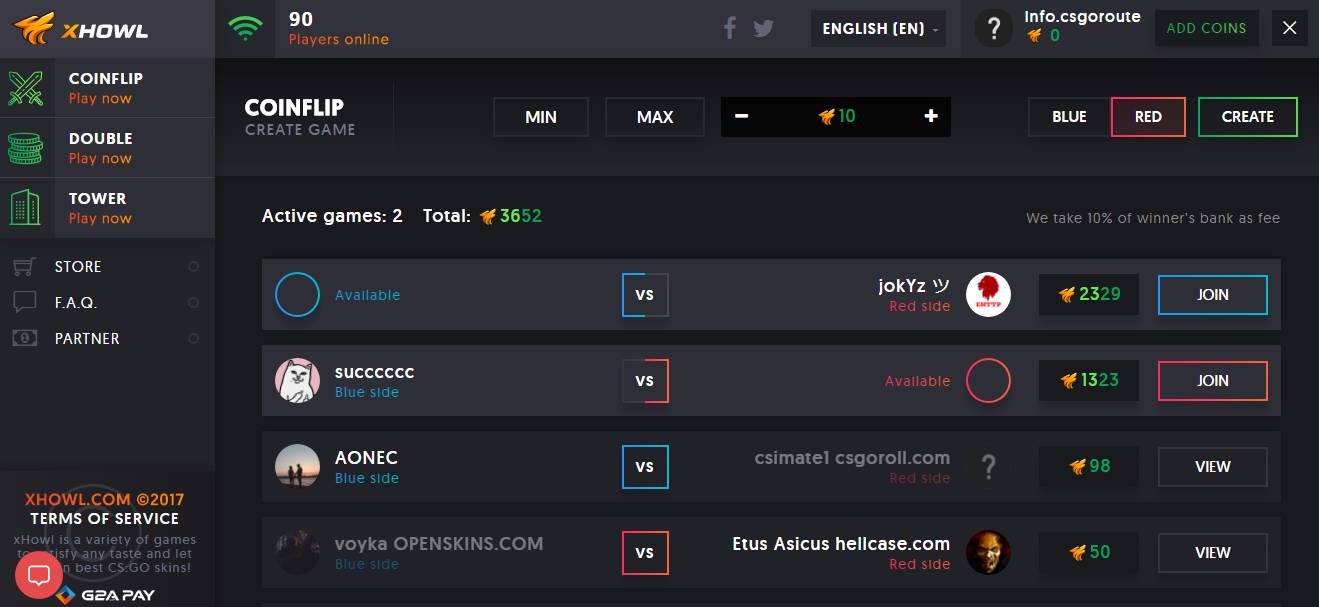Screen dimensions: 1319x607
Task: Open the Twitter page via bird icon
Action: pyautogui.click(x=764, y=28)
